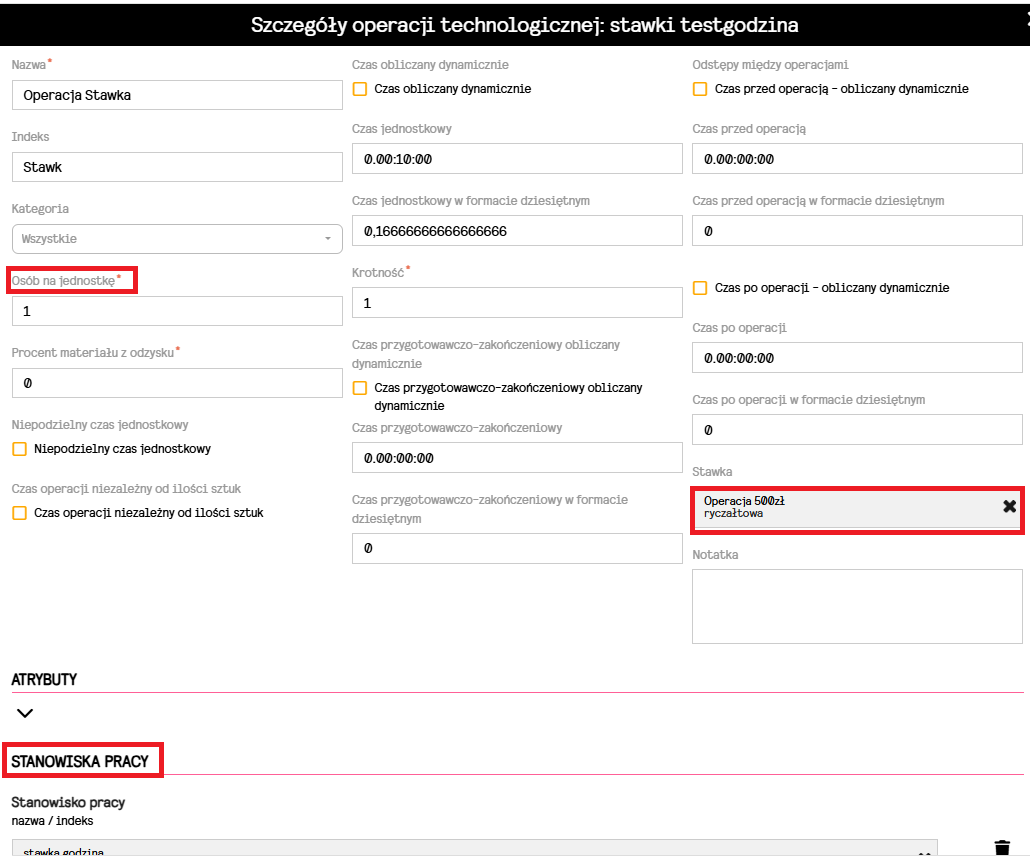Open the Stanowisko pracy dropdown
The height and width of the screenshot is (858, 1030).
[474, 850]
